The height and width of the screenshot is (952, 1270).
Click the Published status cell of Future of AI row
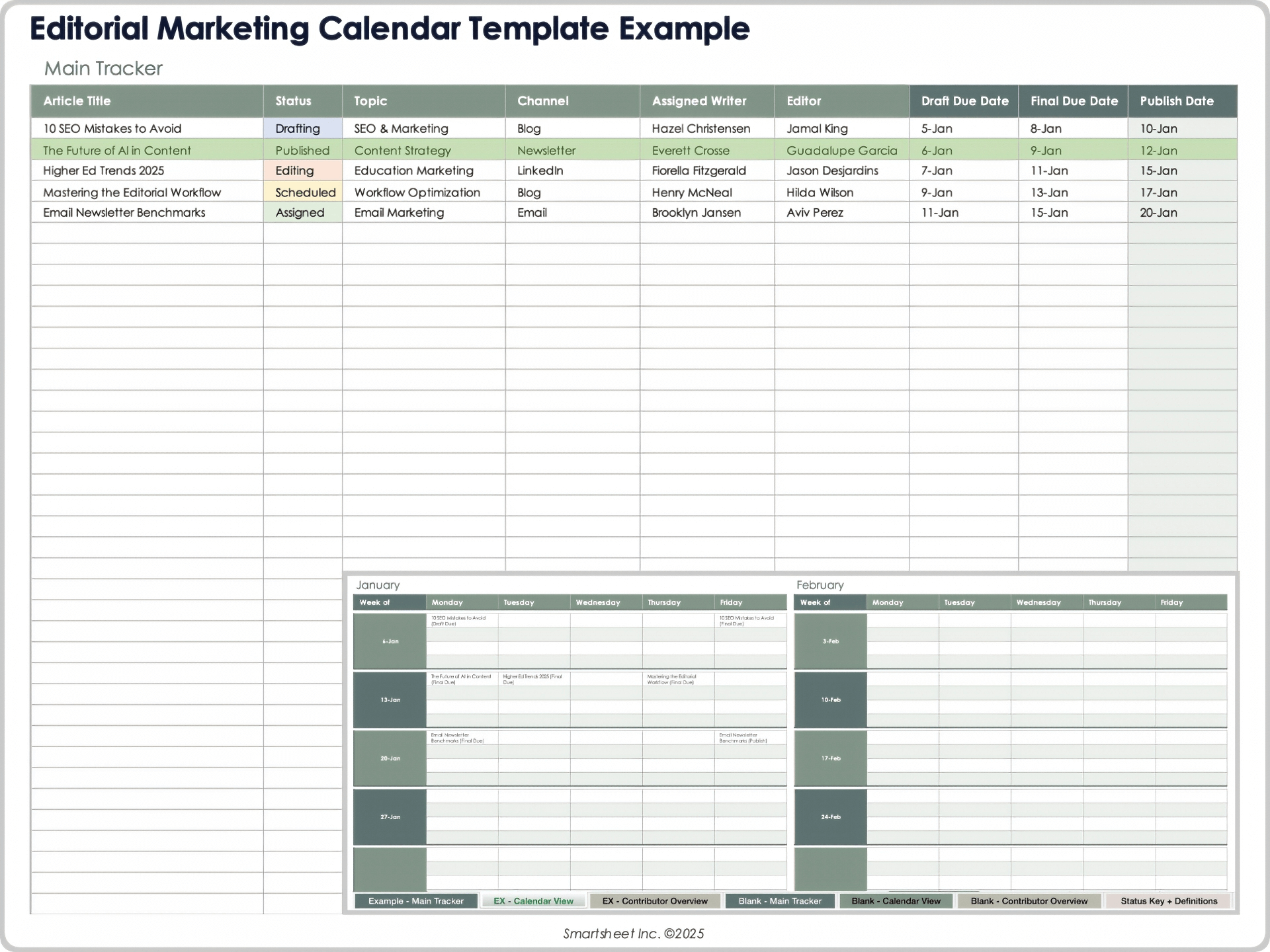click(302, 150)
